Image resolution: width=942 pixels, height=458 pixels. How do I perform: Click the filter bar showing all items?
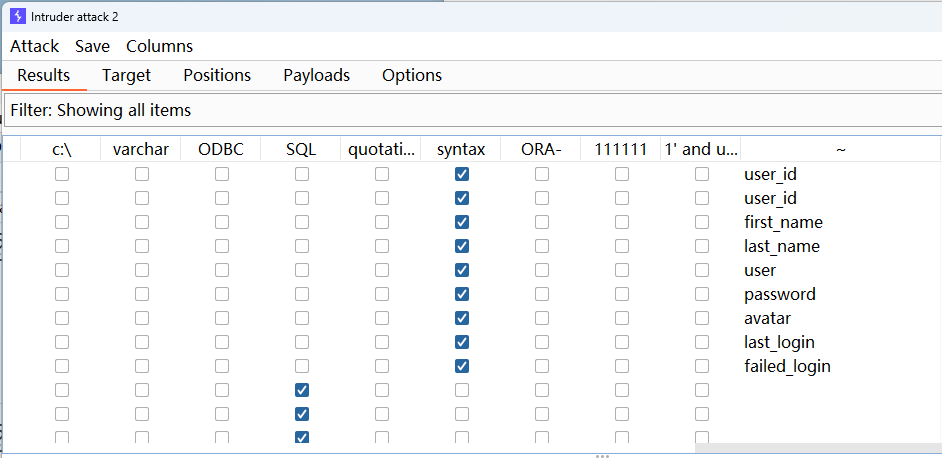pos(470,110)
